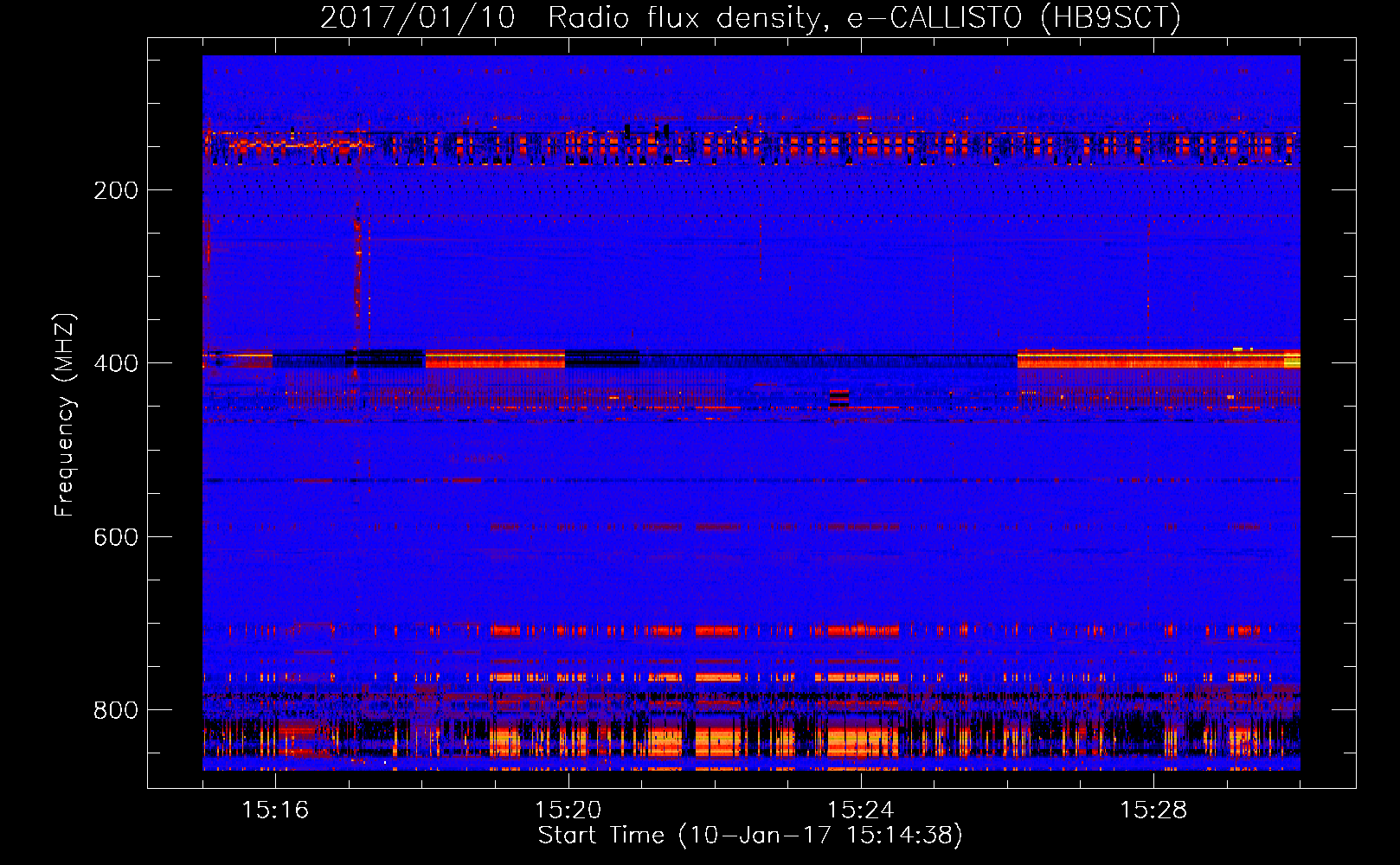Click the '15:28' time tick label
The width and height of the screenshot is (1400, 865).
[1153, 810]
